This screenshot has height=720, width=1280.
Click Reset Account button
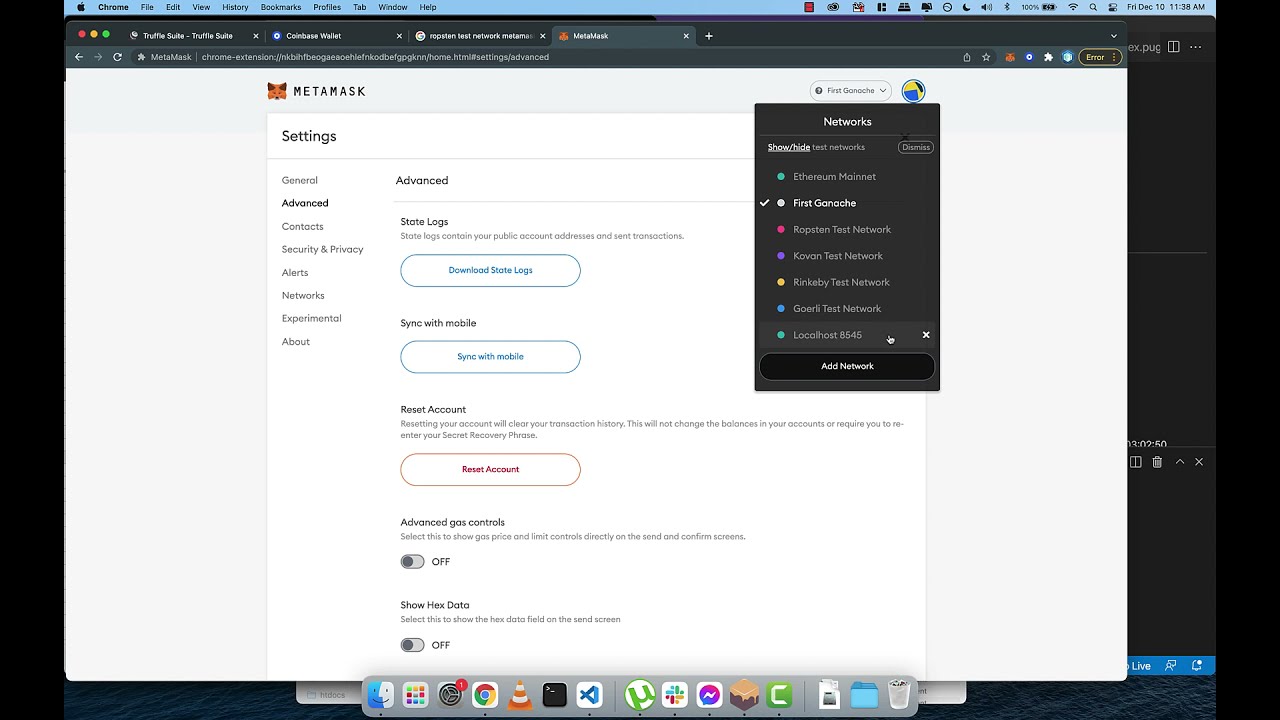pyautogui.click(x=490, y=469)
